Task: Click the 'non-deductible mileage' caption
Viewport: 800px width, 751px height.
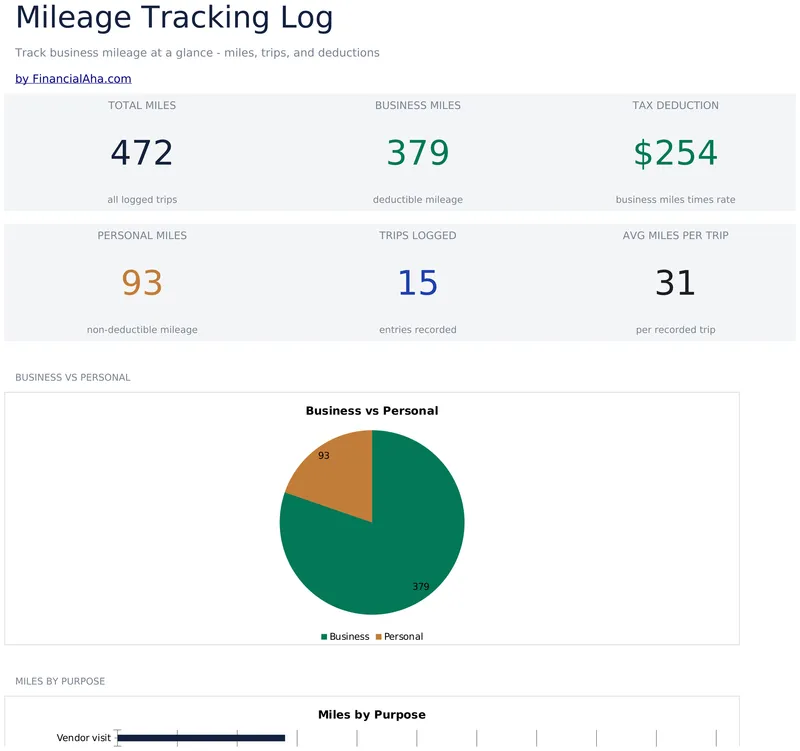Action: tap(142, 330)
